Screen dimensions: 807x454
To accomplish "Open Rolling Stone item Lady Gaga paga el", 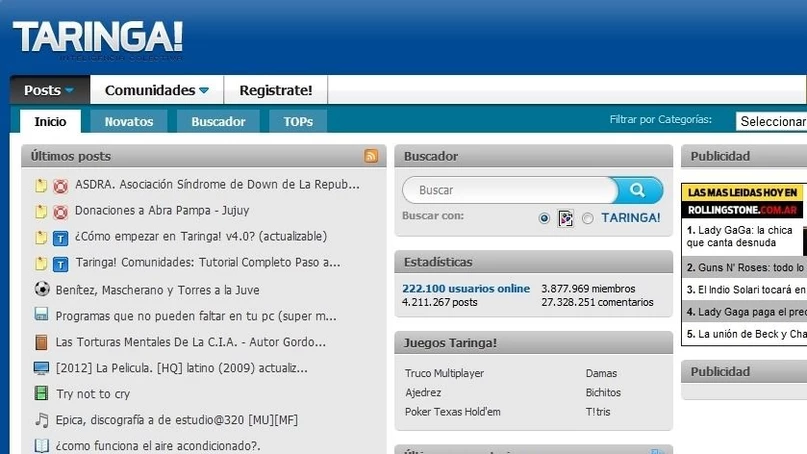I will [x=745, y=312].
